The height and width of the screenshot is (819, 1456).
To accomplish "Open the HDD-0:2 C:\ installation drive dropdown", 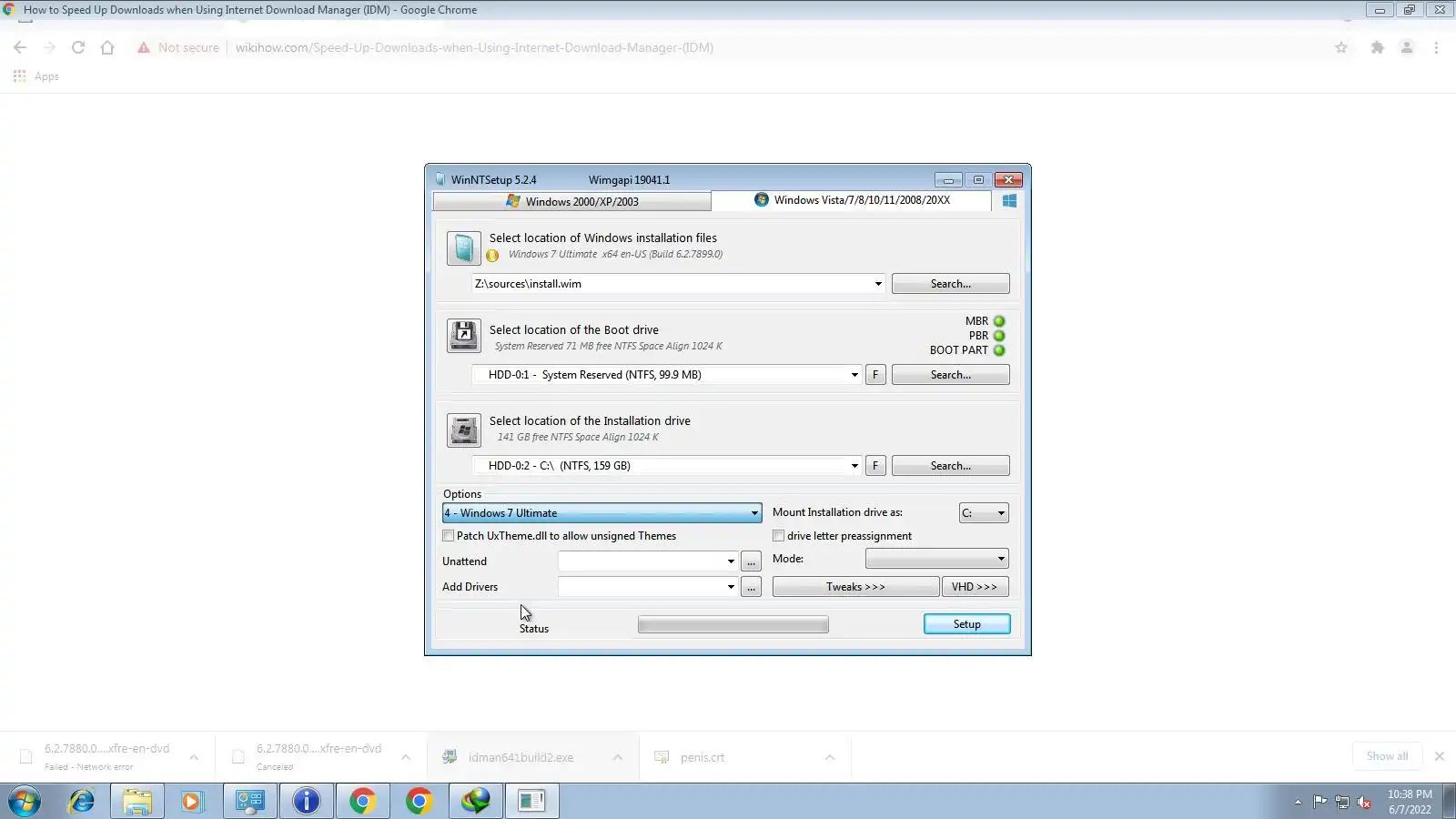I will pos(854,466).
